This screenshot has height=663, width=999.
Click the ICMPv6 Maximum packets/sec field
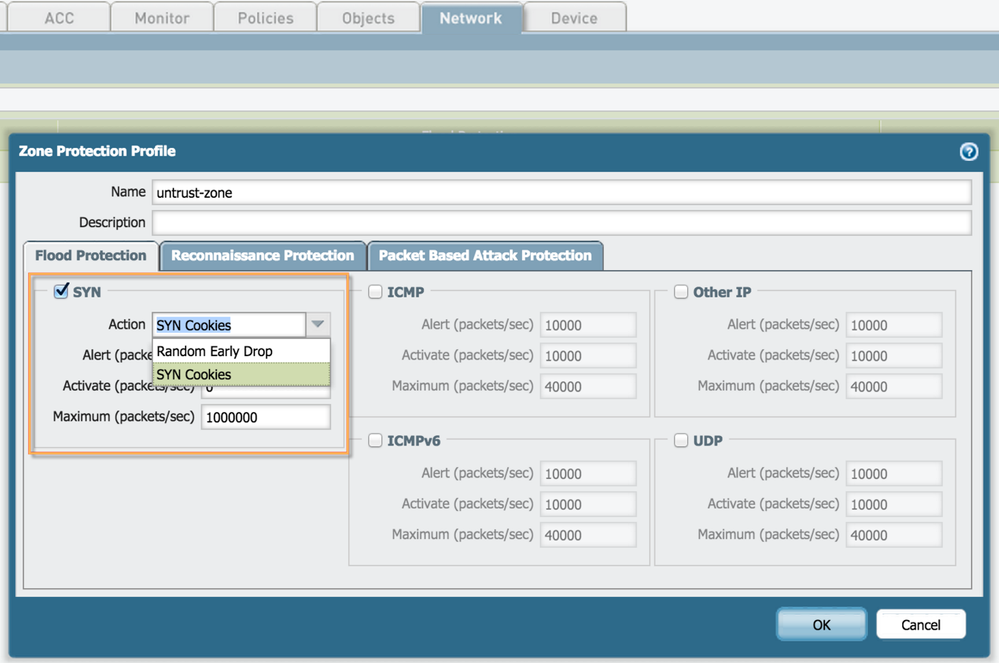[x=588, y=534]
